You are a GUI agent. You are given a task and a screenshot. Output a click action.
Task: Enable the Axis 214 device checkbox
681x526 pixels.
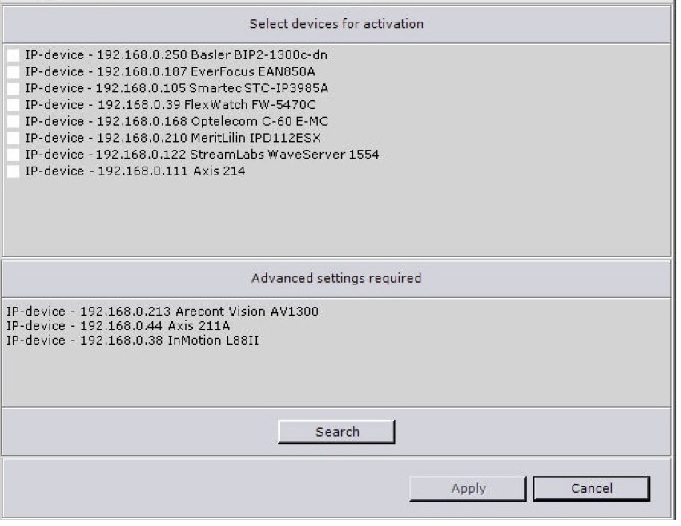point(13,171)
